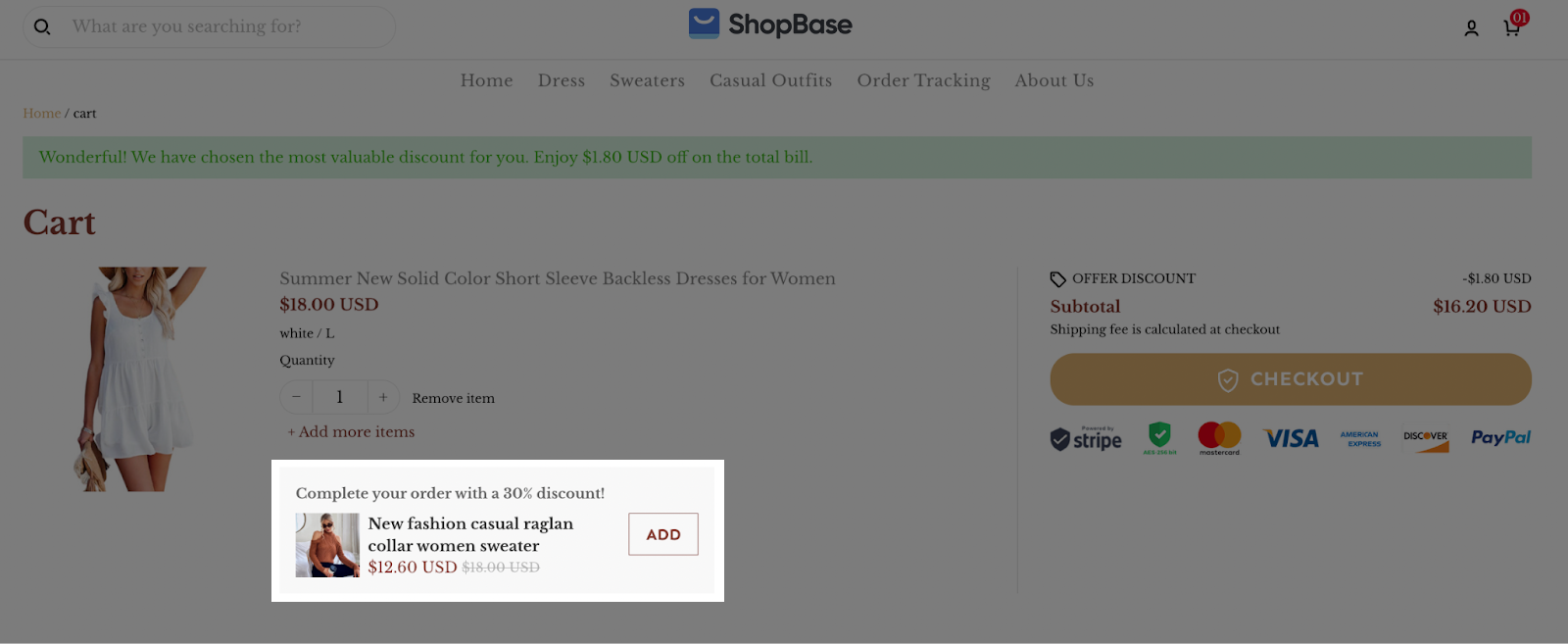The width and height of the screenshot is (1568, 644).
Task: Open Casual Outfits menu
Action: click(770, 80)
